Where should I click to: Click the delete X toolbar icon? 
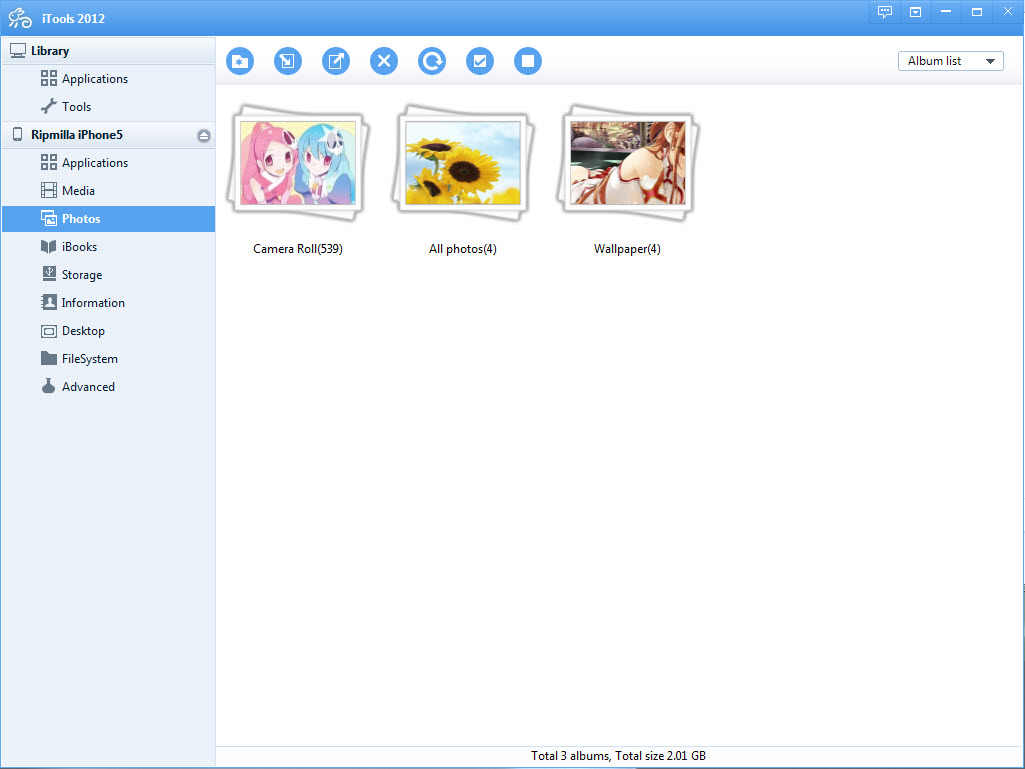pyautogui.click(x=384, y=61)
